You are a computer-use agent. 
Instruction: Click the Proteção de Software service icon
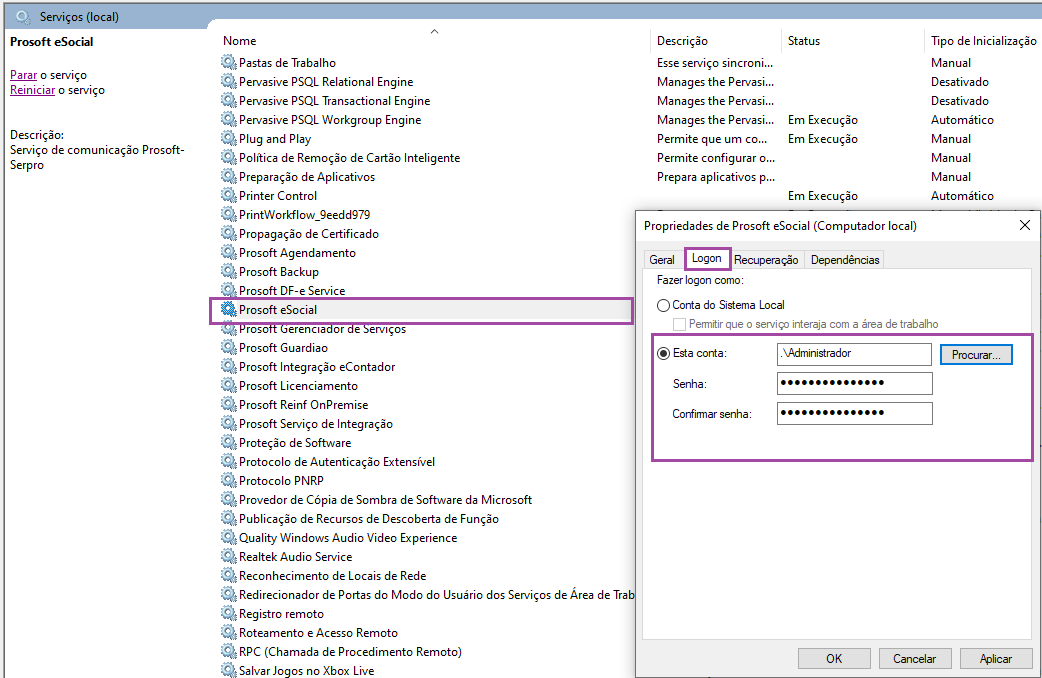coord(229,443)
